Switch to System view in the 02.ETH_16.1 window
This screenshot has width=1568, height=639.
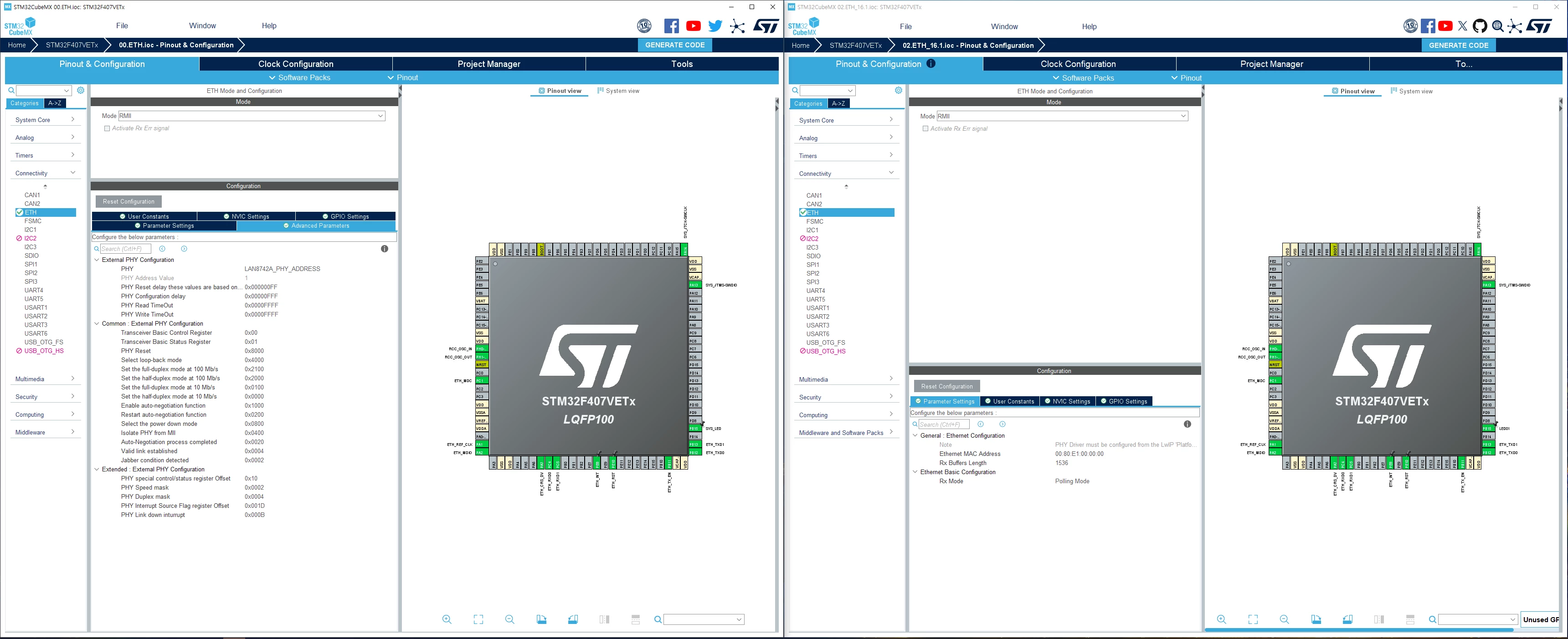(x=1412, y=91)
